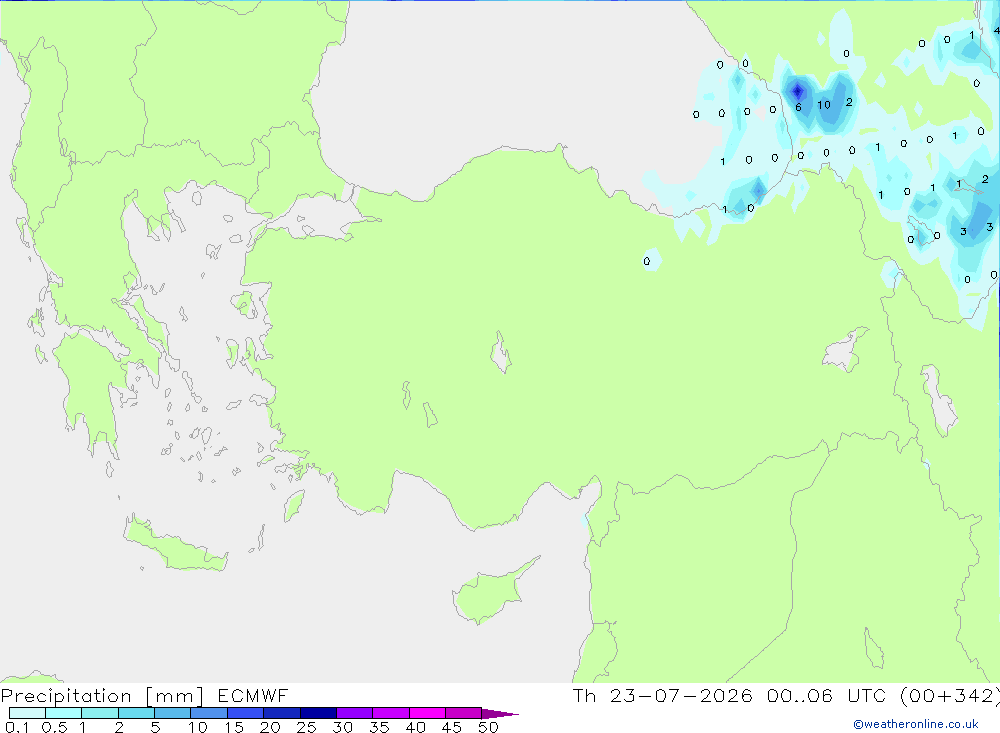Click the 45–50 mm legend color swatch
Screen dimensions: 1000x733
(x=464, y=713)
